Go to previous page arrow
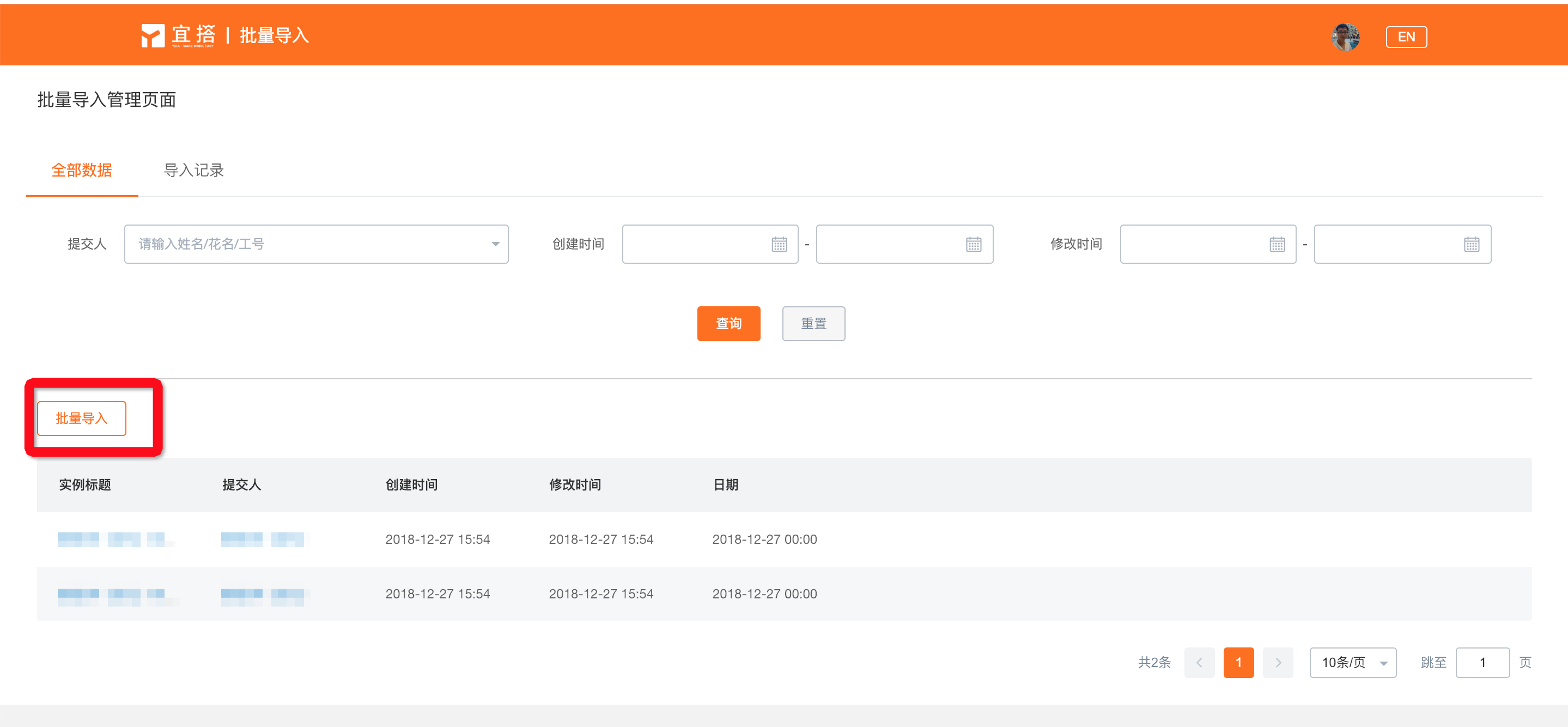The image size is (1568, 727). click(1199, 663)
